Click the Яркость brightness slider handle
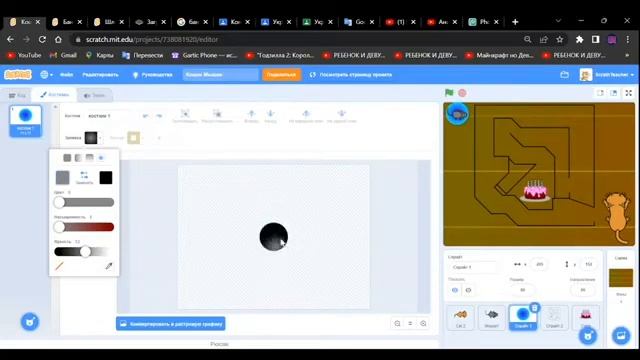Image resolution: width=640 pixels, height=360 pixels. pyautogui.click(x=85, y=252)
